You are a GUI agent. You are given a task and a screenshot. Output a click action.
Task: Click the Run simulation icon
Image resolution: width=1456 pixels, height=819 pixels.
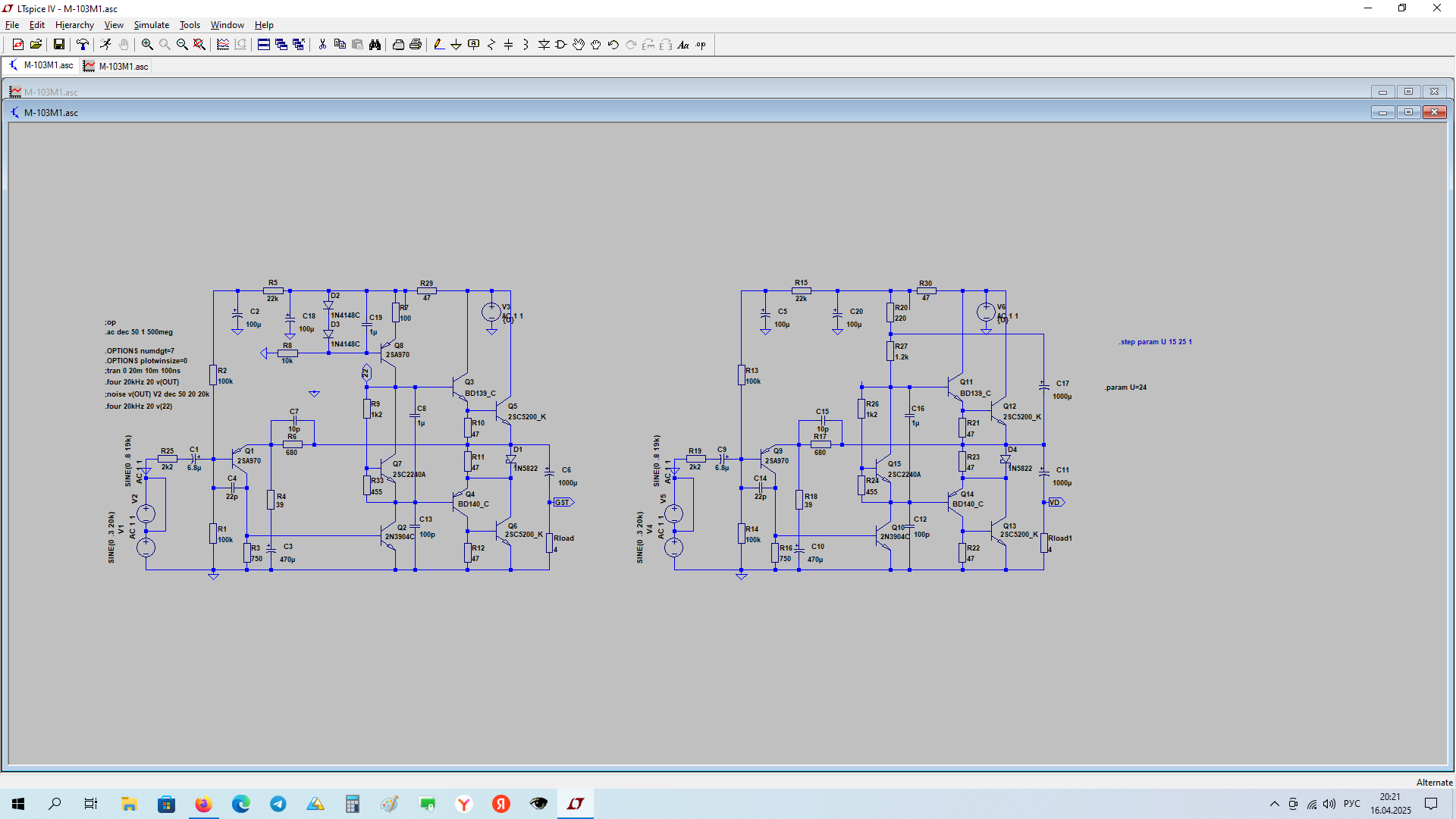(x=105, y=45)
